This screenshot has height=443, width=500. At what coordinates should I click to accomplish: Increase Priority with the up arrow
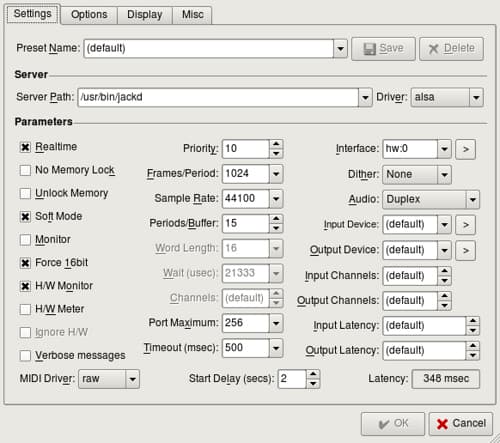[276, 144]
